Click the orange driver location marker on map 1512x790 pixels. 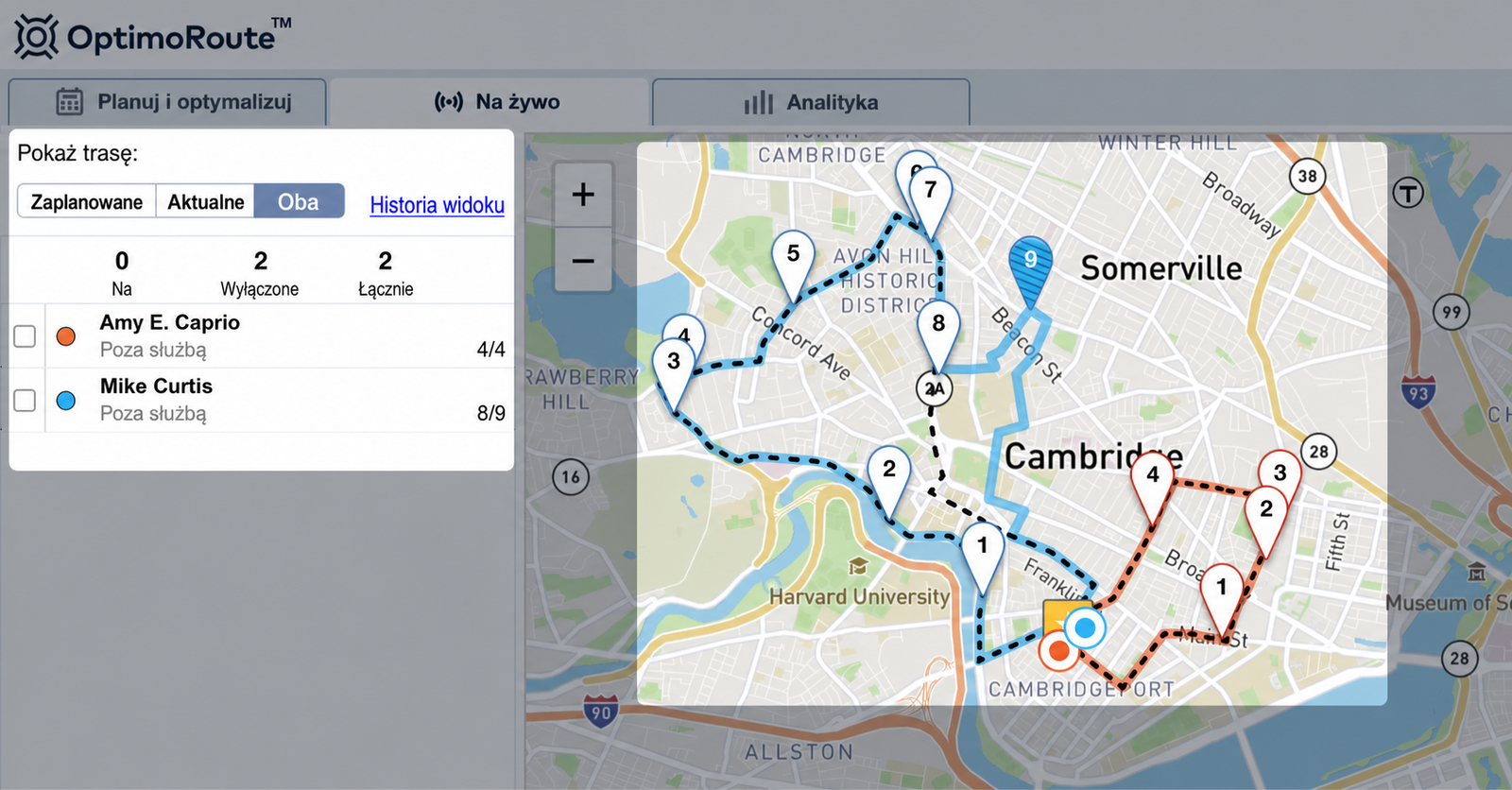[1058, 650]
